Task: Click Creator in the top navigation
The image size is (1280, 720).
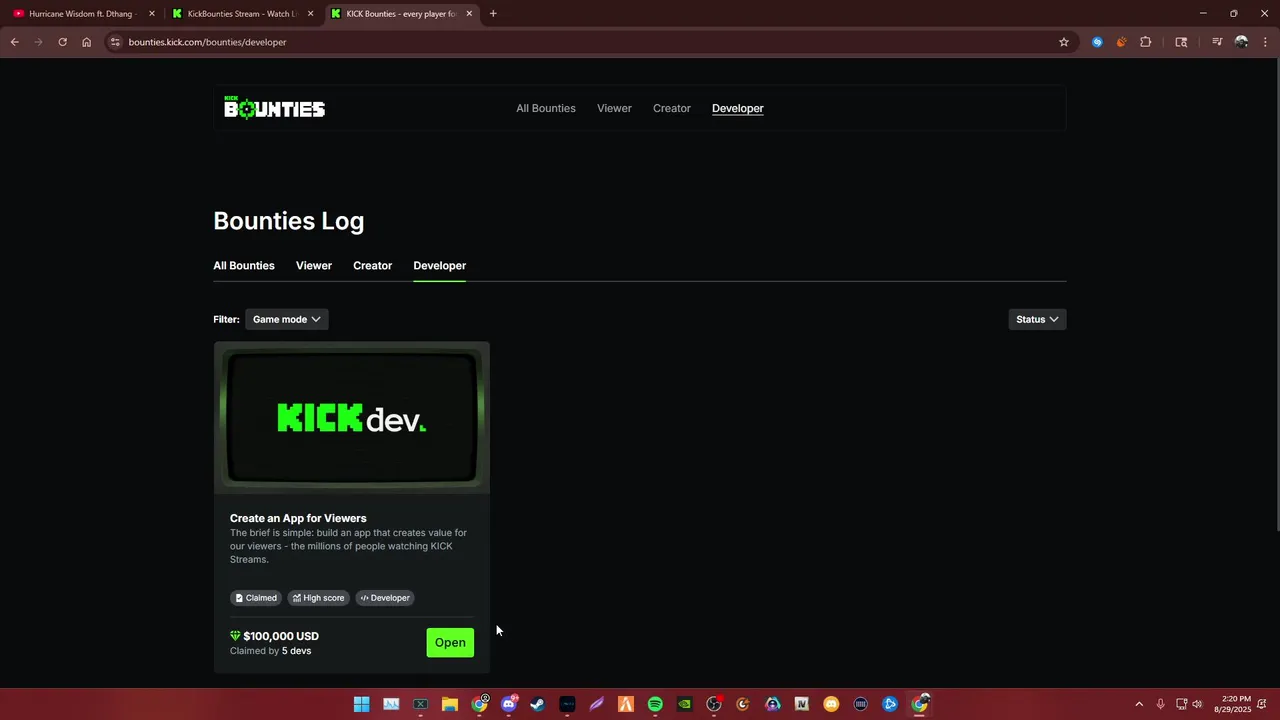Action: [x=672, y=108]
